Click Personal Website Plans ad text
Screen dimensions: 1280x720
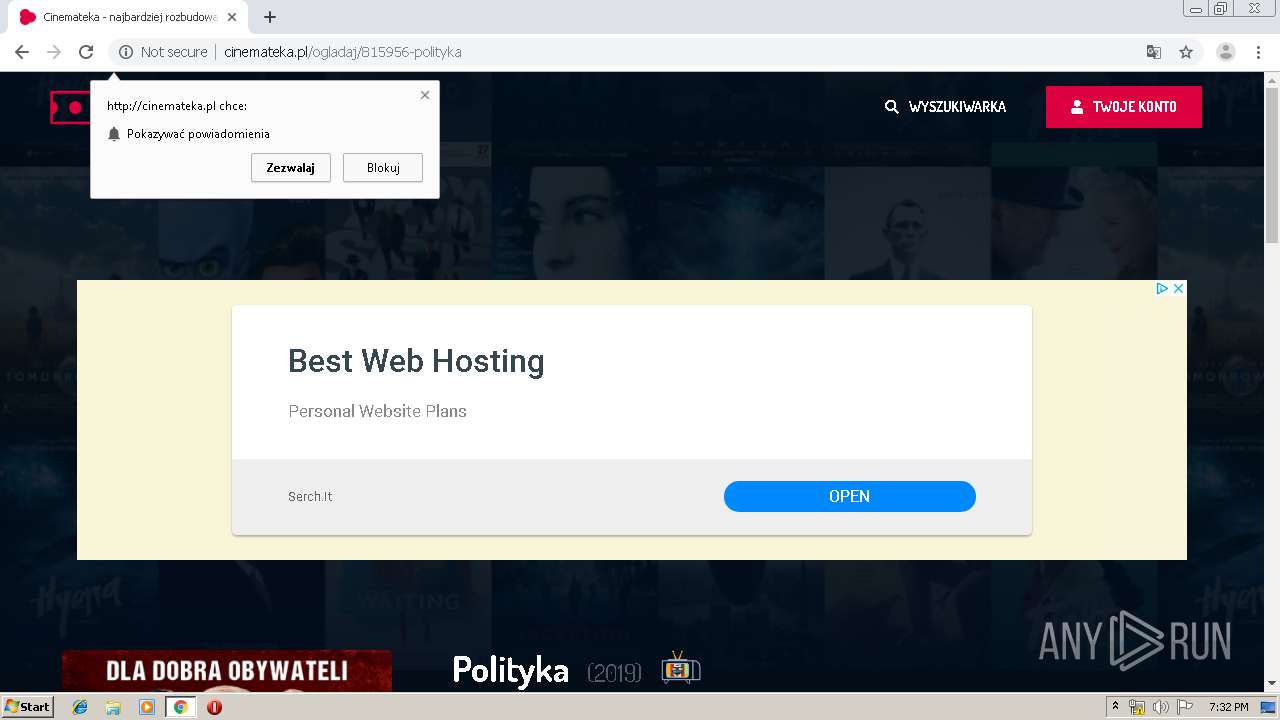[377, 411]
